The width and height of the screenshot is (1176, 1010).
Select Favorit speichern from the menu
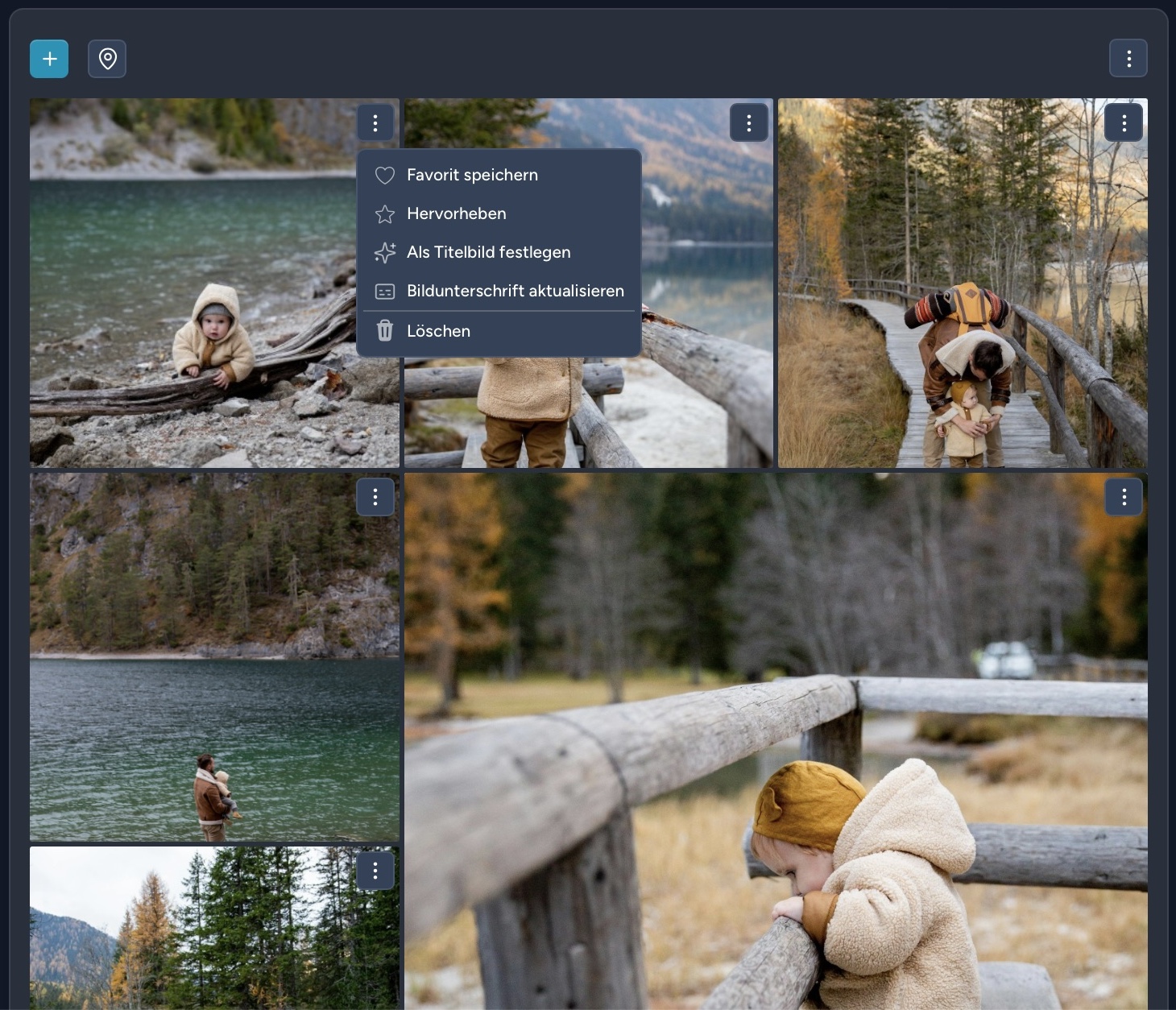pyautogui.click(x=472, y=175)
